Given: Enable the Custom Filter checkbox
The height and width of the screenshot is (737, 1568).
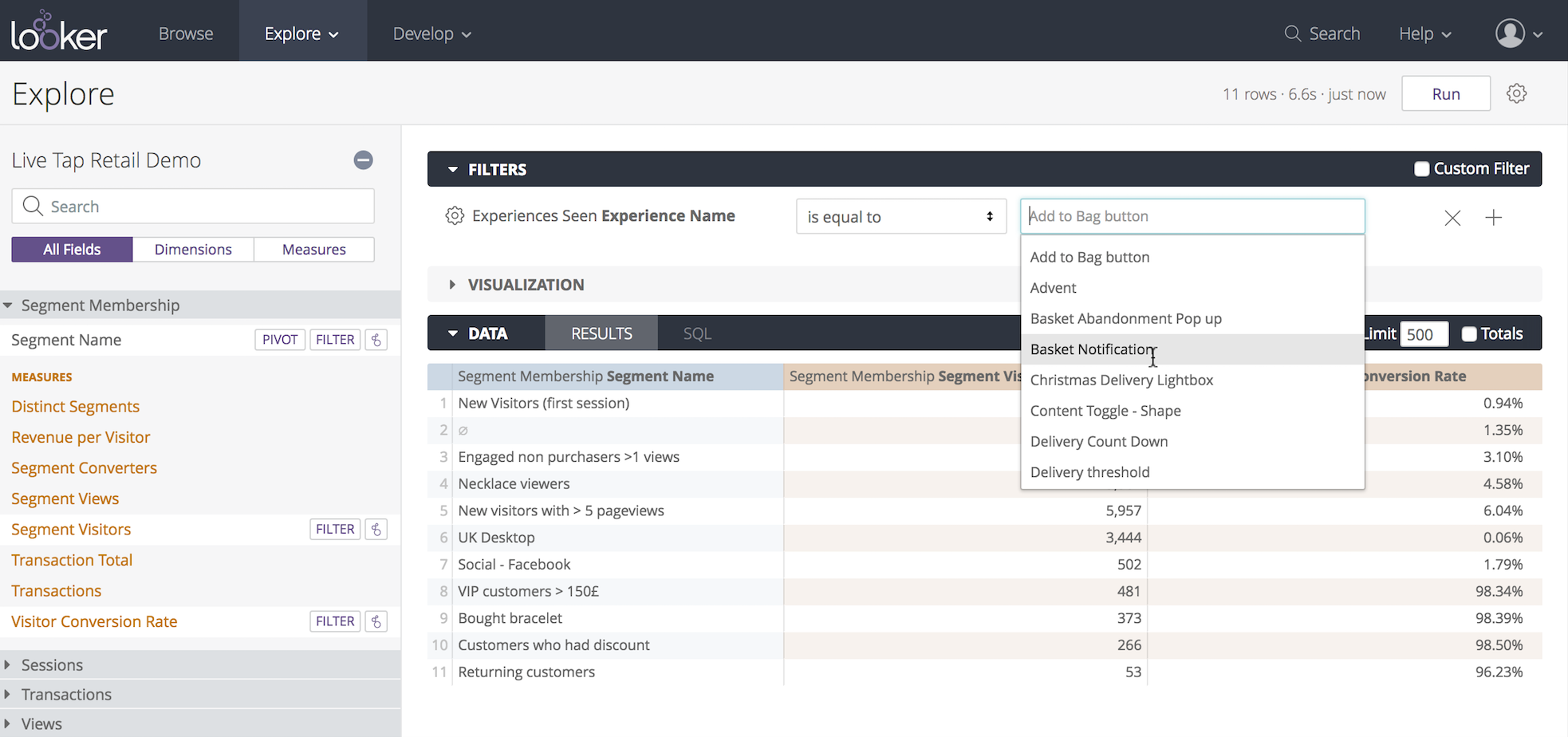Looking at the screenshot, I should 1421,169.
